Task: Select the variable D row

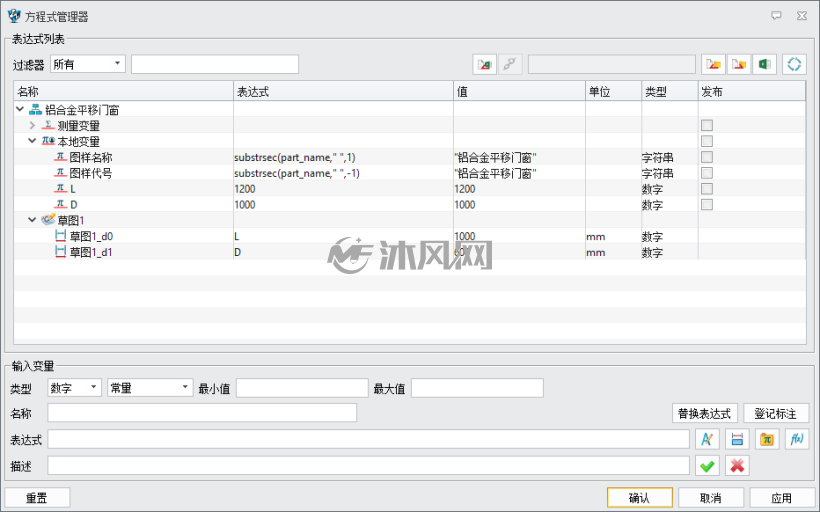Action: point(409,204)
